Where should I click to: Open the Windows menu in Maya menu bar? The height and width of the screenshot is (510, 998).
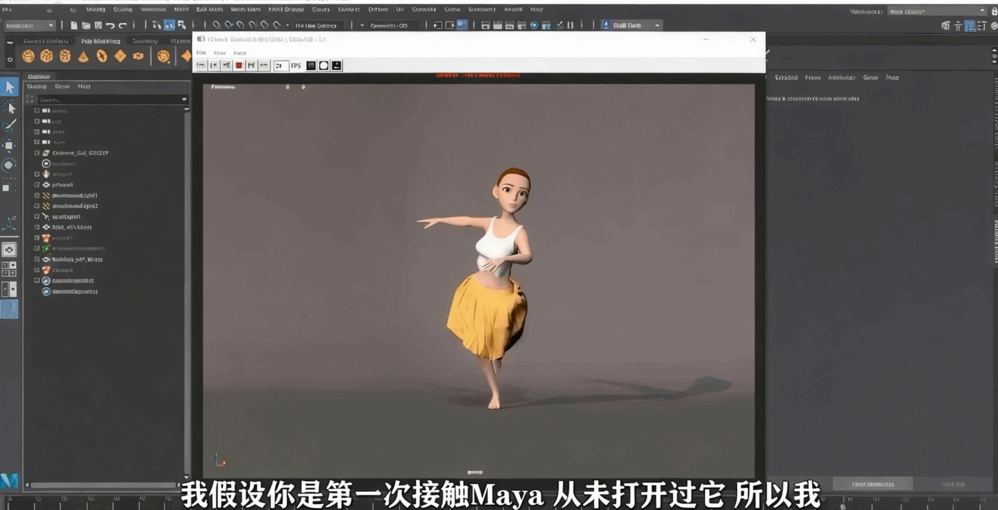(x=153, y=10)
